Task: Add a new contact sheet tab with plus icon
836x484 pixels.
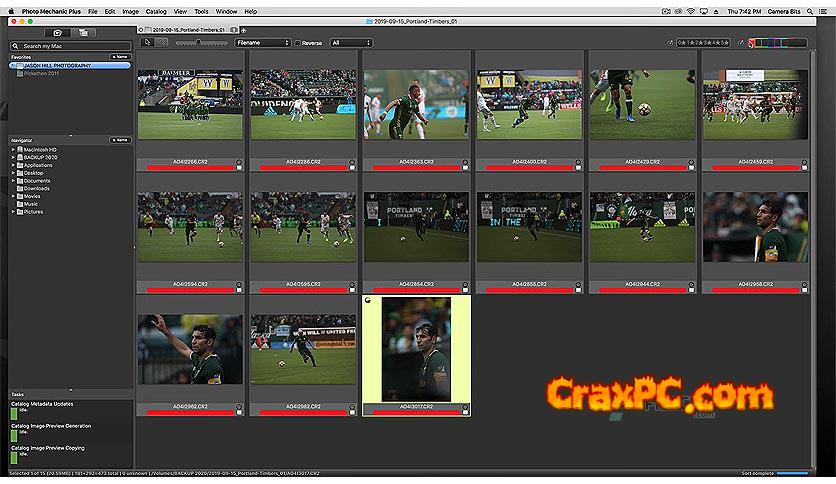Action: tap(243, 32)
